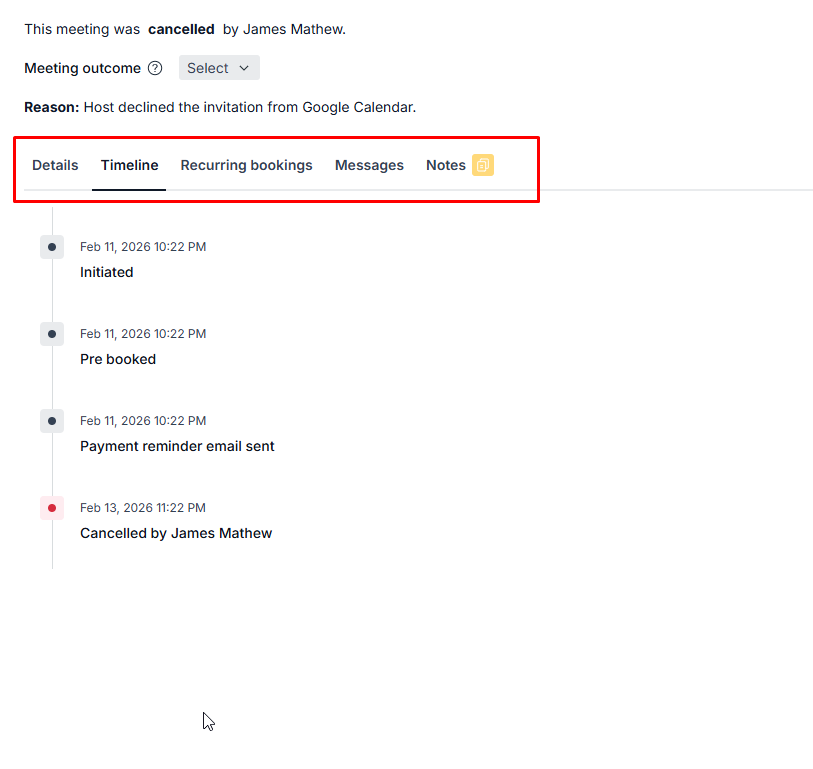Click the chevron arrow in Select dropdown
The image size is (813, 769).
pos(244,68)
